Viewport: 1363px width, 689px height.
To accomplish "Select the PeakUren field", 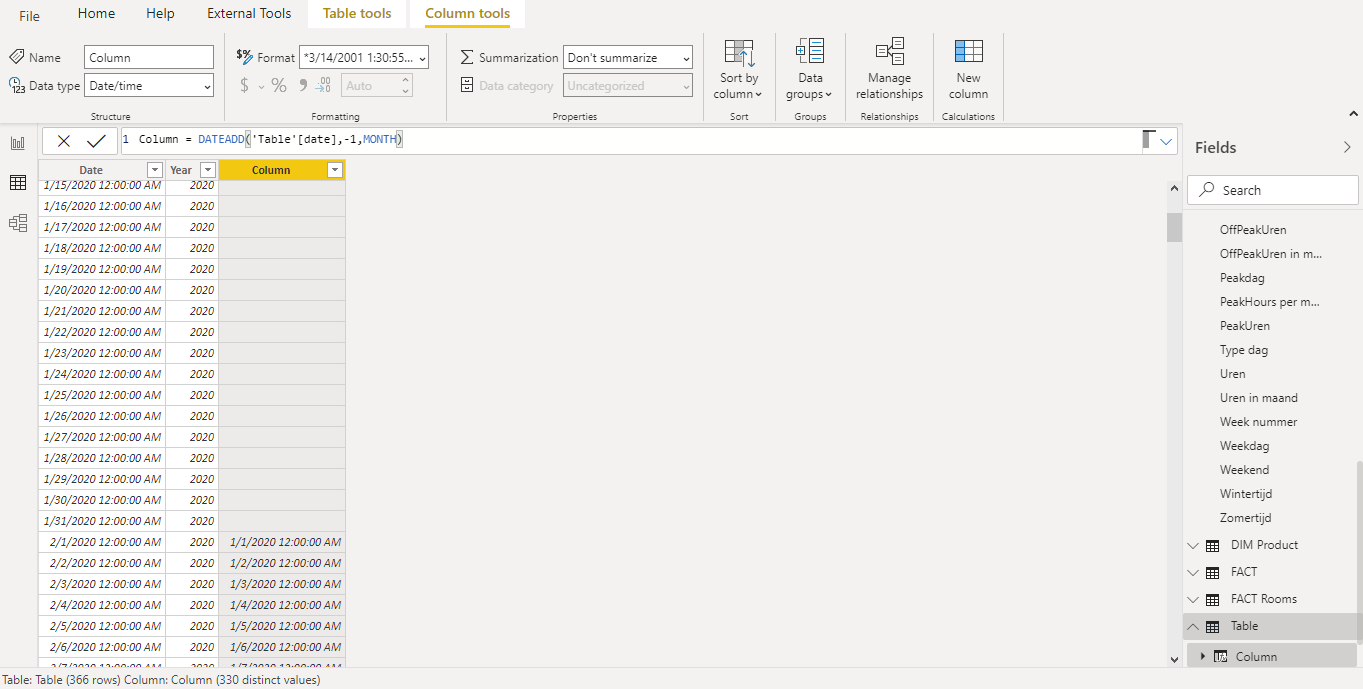I will coord(1245,326).
